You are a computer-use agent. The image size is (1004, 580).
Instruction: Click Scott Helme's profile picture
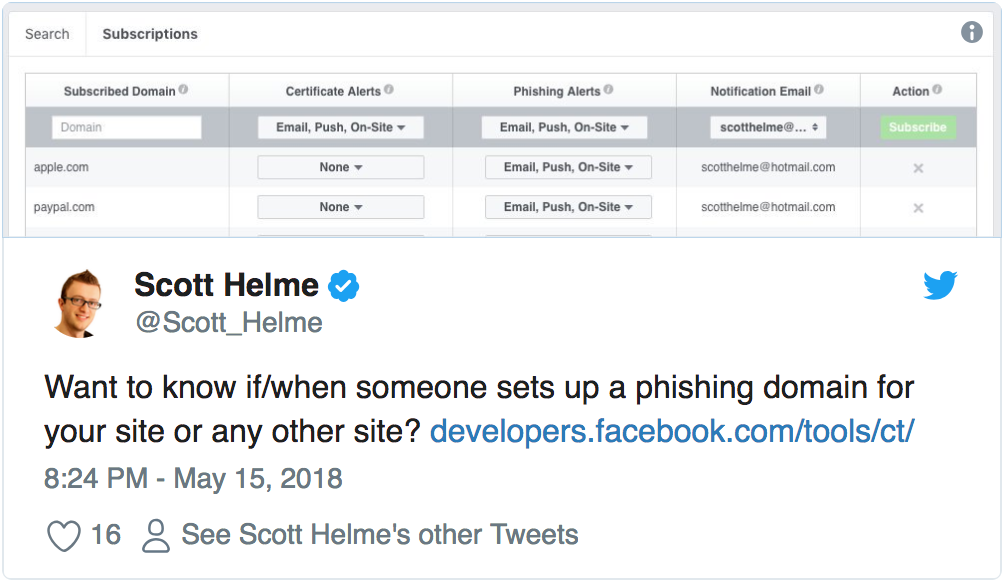pos(79,304)
